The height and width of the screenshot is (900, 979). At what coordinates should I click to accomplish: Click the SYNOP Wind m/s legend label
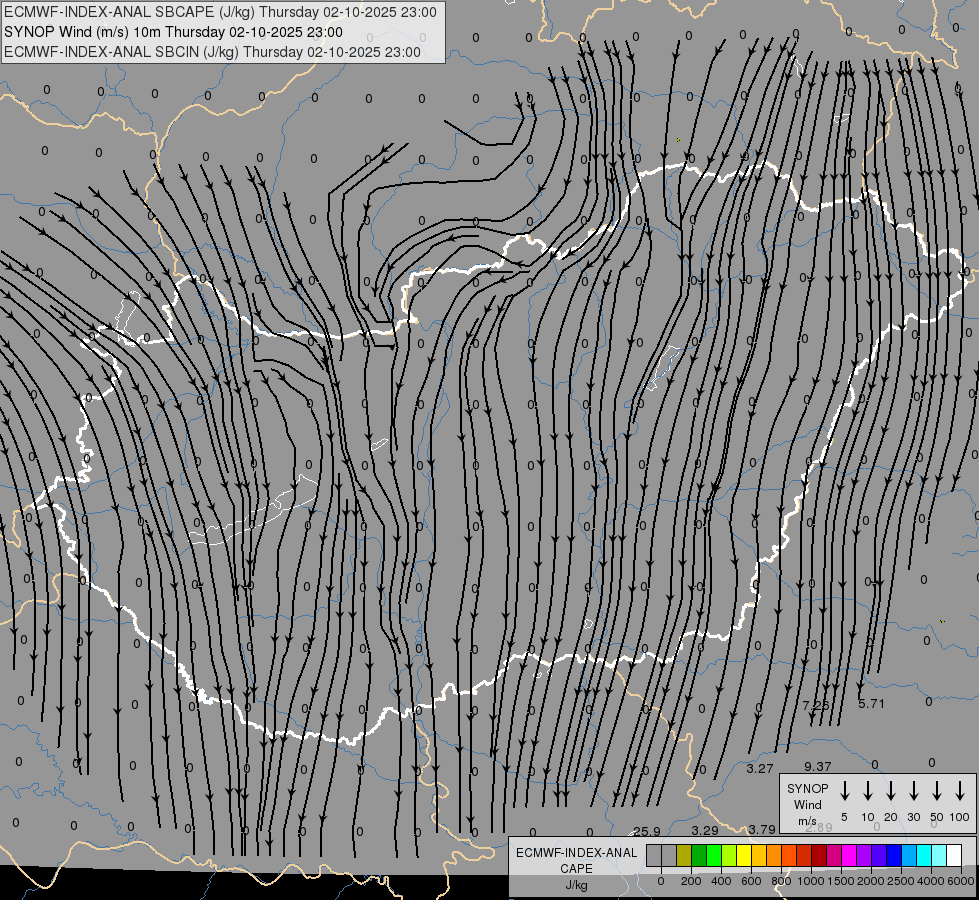click(x=807, y=804)
